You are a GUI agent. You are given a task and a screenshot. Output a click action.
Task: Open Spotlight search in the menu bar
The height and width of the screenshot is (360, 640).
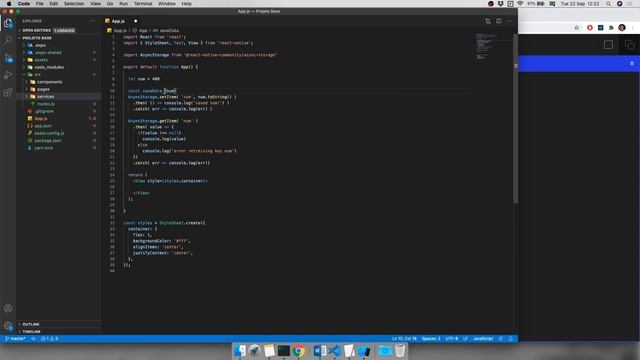click(x=608, y=4)
